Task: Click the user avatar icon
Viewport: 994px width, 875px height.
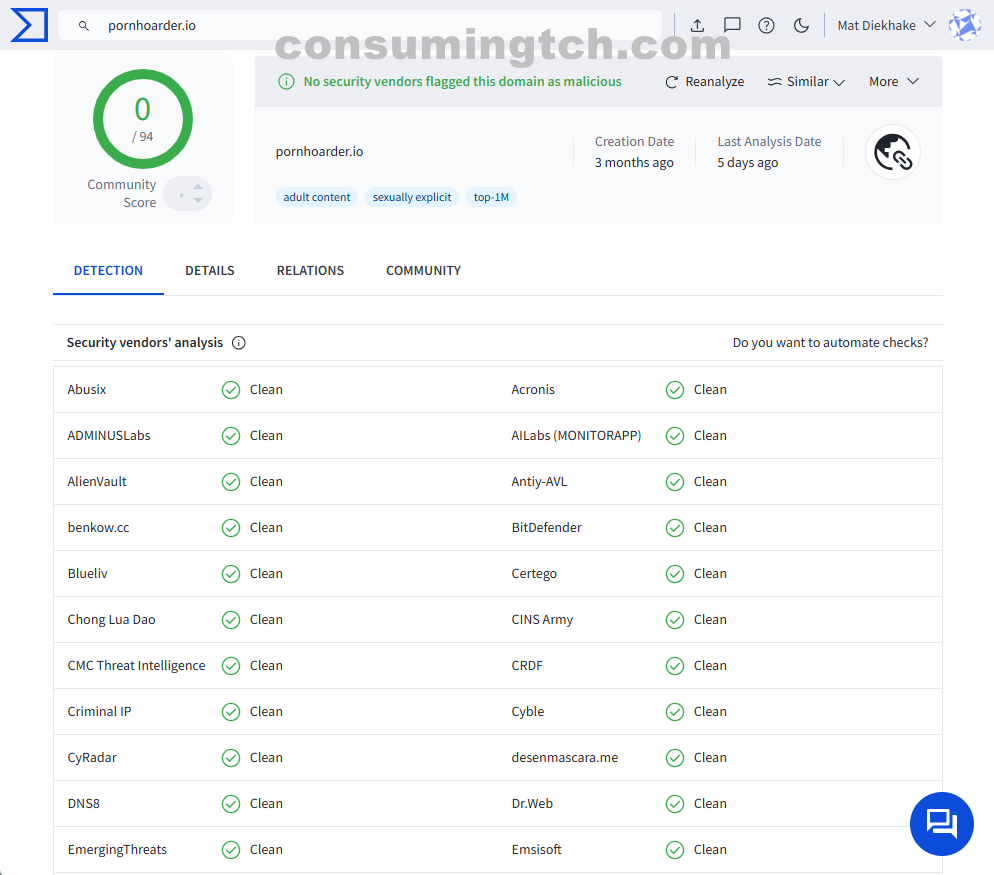Action: click(964, 25)
